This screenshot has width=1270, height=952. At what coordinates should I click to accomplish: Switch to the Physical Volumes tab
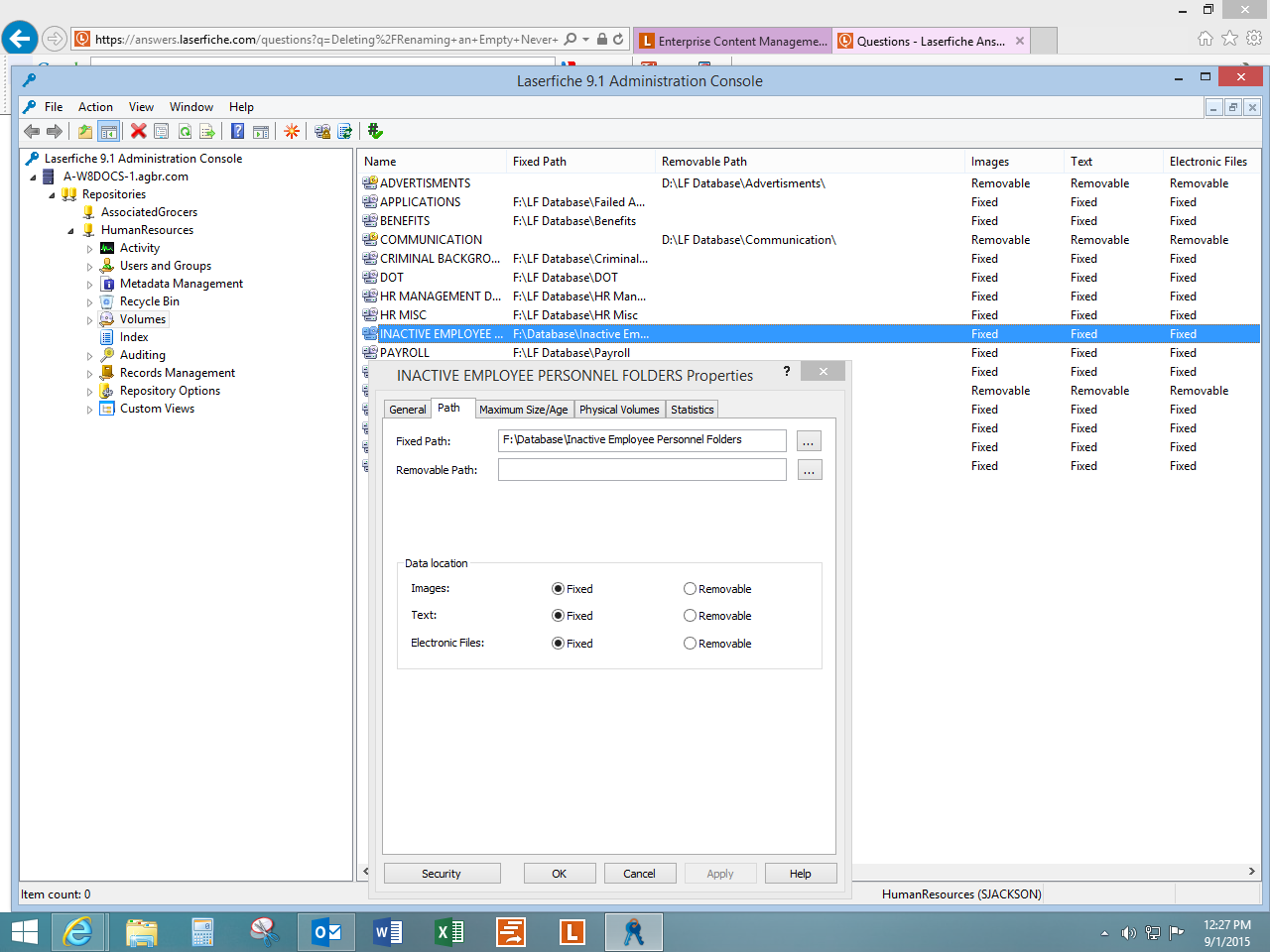click(619, 410)
